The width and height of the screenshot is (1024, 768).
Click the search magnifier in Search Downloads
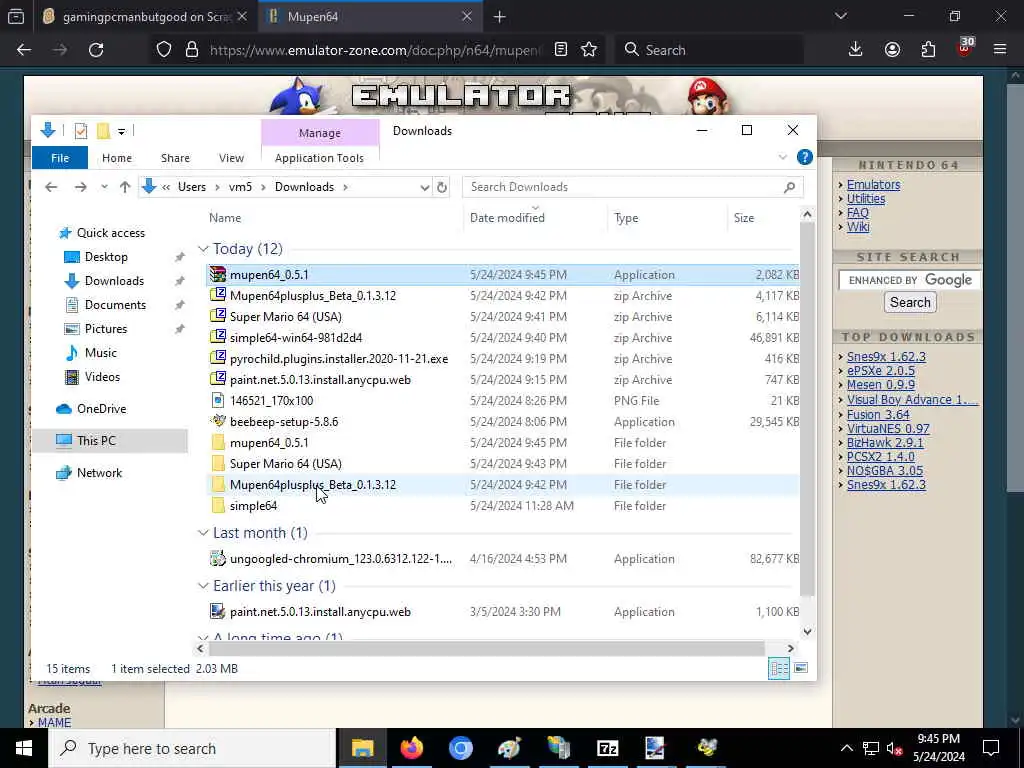790,187
